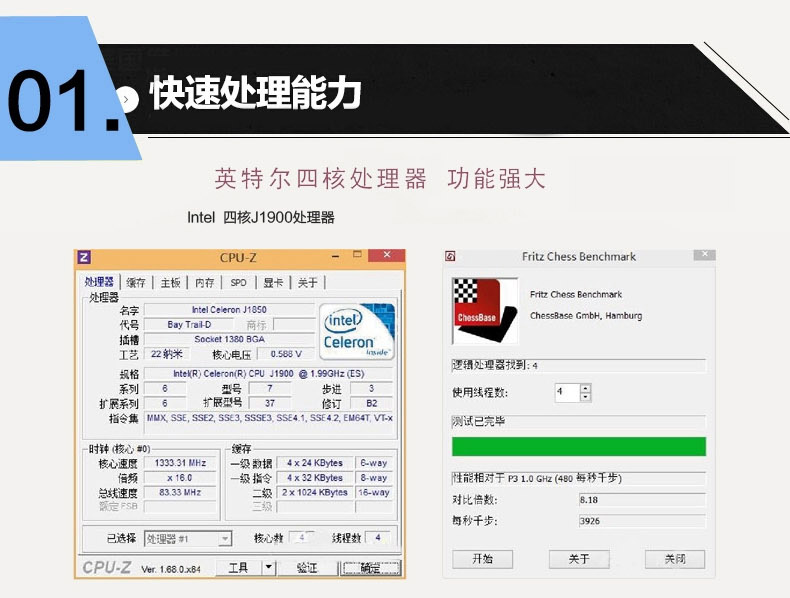This screenshot has width=790, height=598.
Task: Increase thread count with stepper up arrow
Action: coord(585,388)
